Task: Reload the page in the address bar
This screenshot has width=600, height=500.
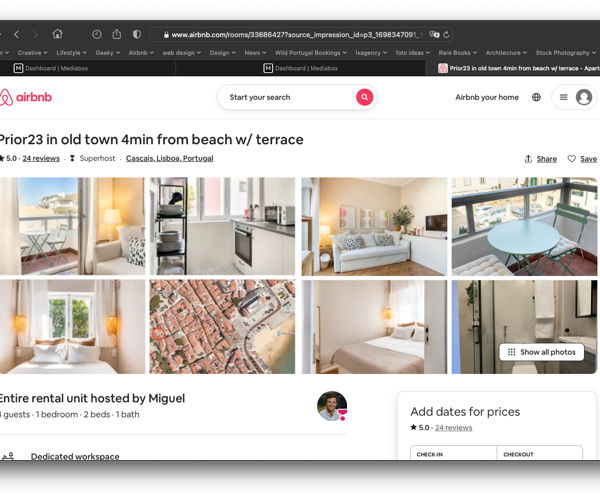Action: point(446,34)
